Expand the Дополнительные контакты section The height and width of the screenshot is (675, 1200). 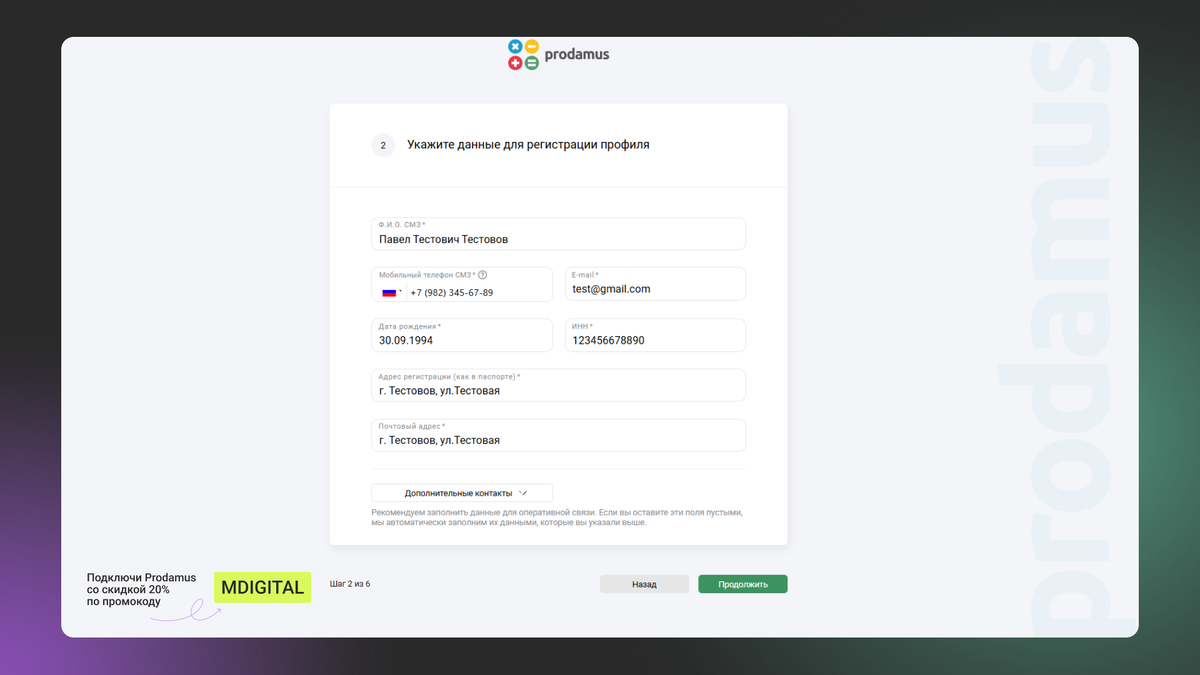pyautogui.click(x=462, y=492)
